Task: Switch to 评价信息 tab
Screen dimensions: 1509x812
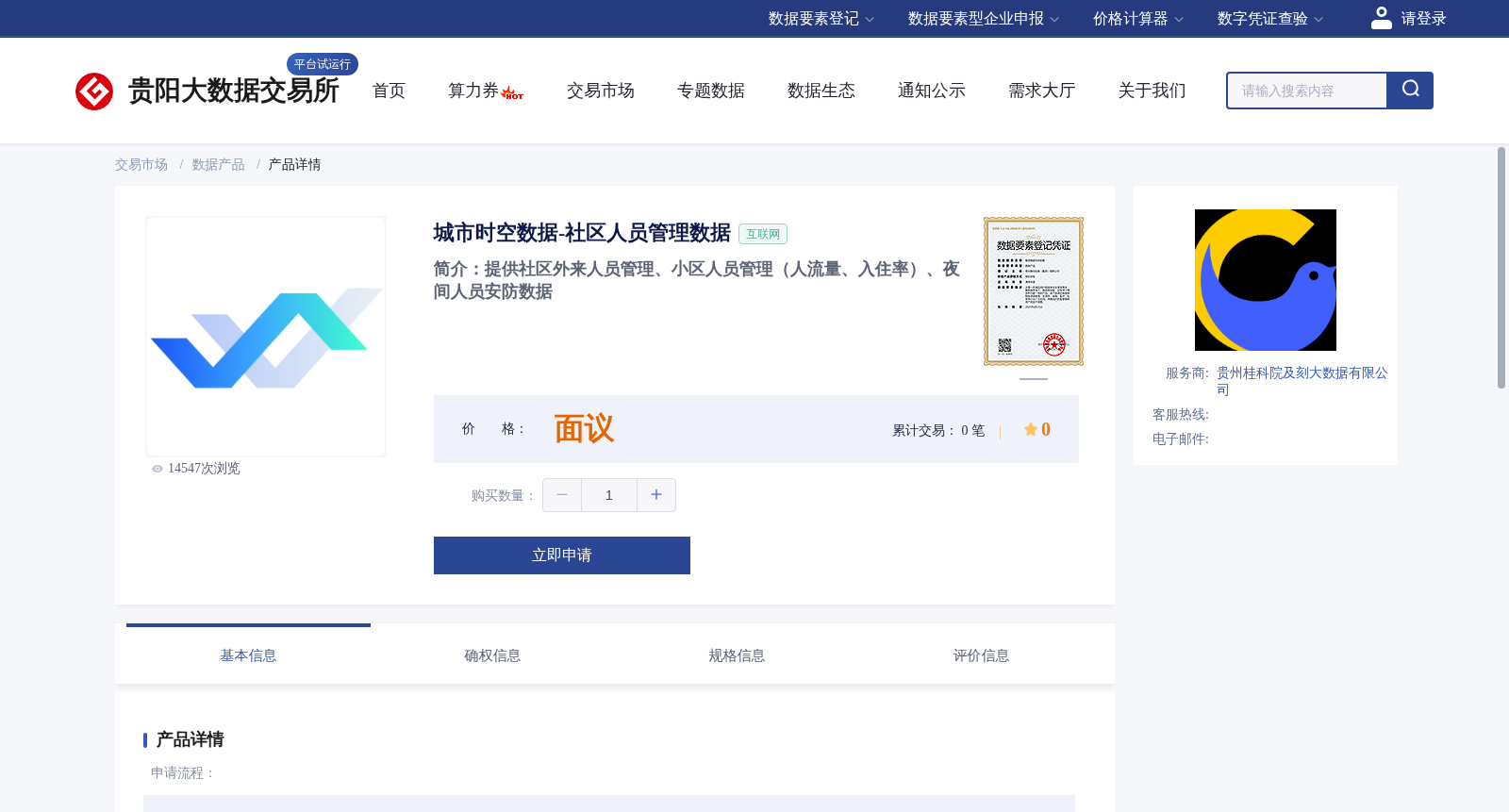Action: click(x=981, y=655)
